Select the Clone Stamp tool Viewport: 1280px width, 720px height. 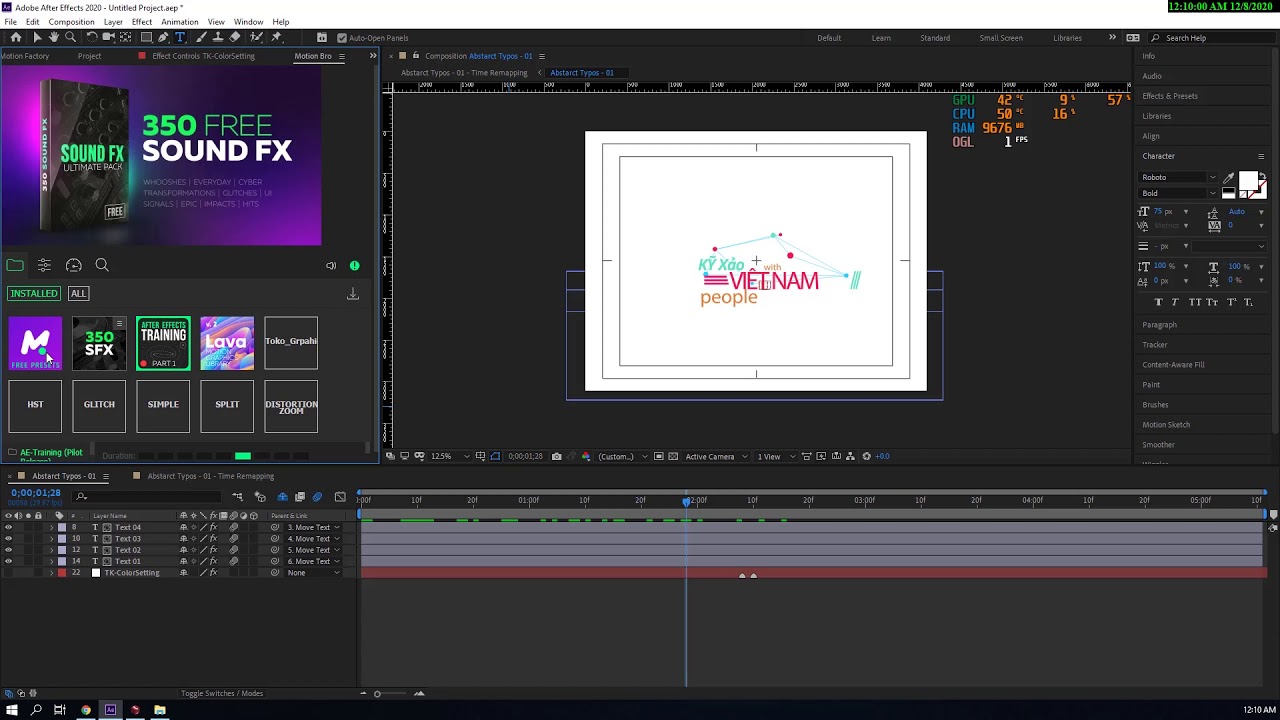[x=218, y=37]
